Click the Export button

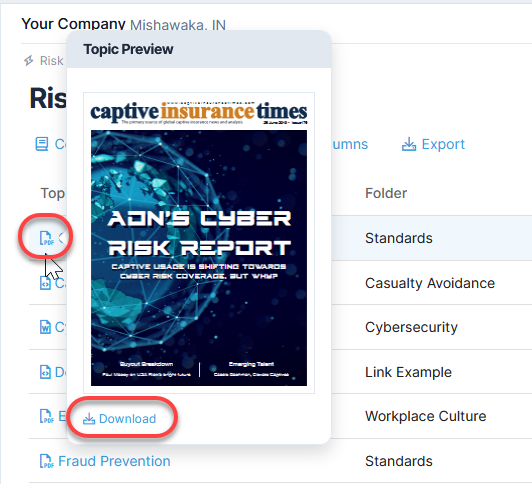pos(433,144)
